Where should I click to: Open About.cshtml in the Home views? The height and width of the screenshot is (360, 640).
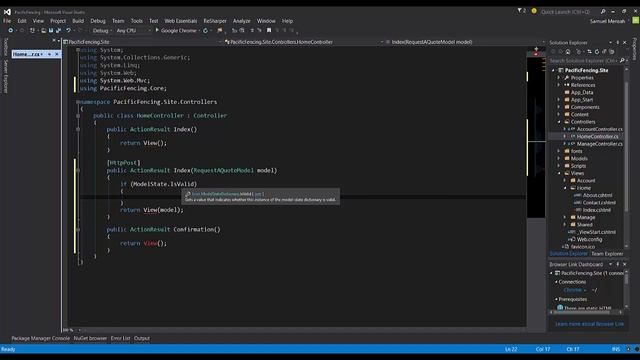point(597,195)
